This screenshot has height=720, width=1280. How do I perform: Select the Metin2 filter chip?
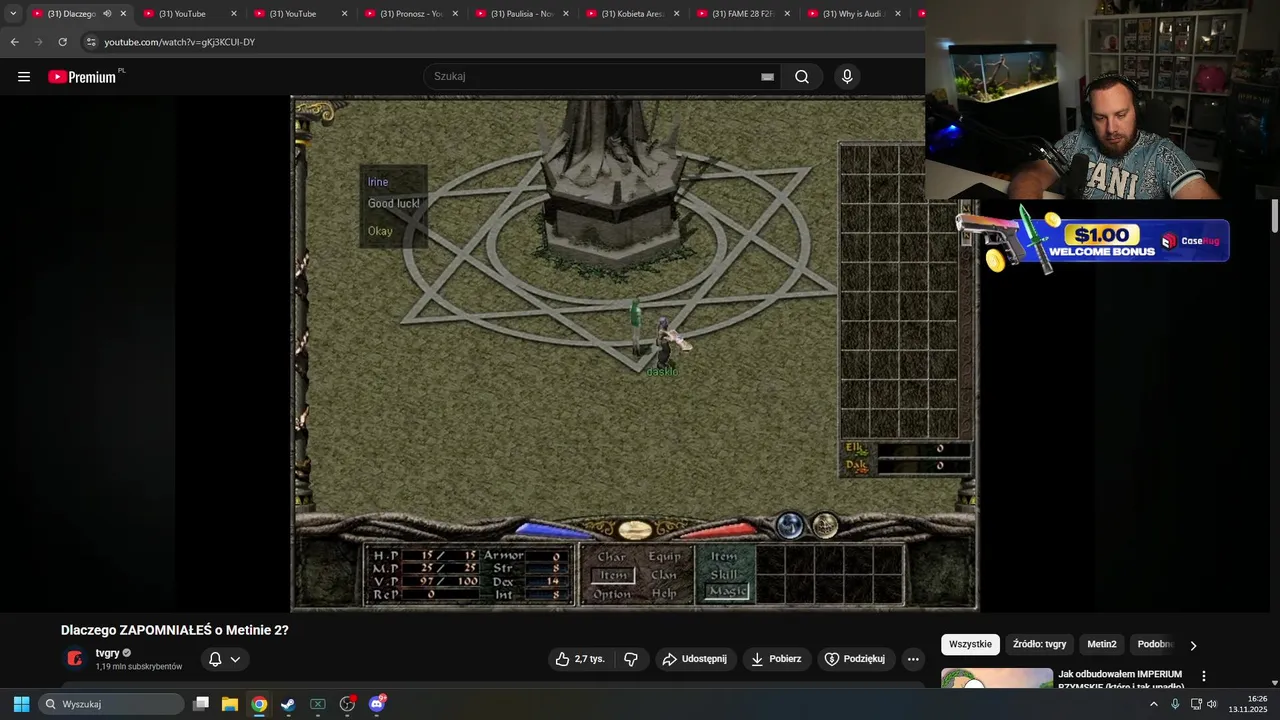(1102, 644)
